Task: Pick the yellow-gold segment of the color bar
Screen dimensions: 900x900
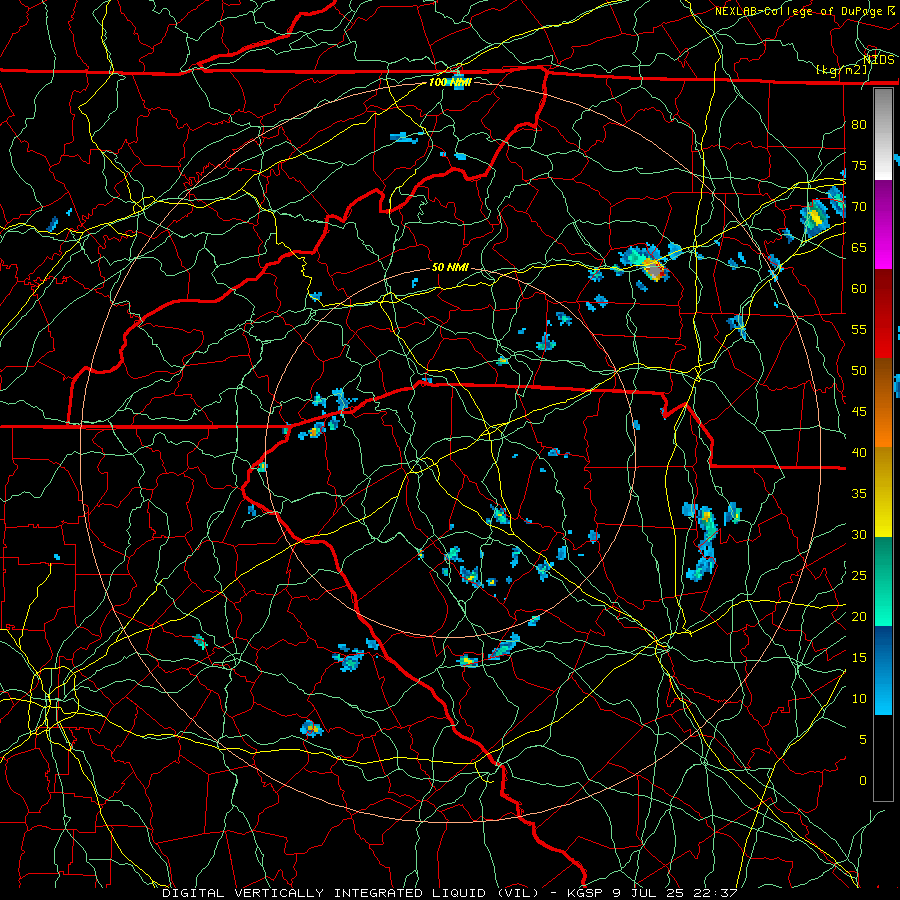Action: [883, 492]
